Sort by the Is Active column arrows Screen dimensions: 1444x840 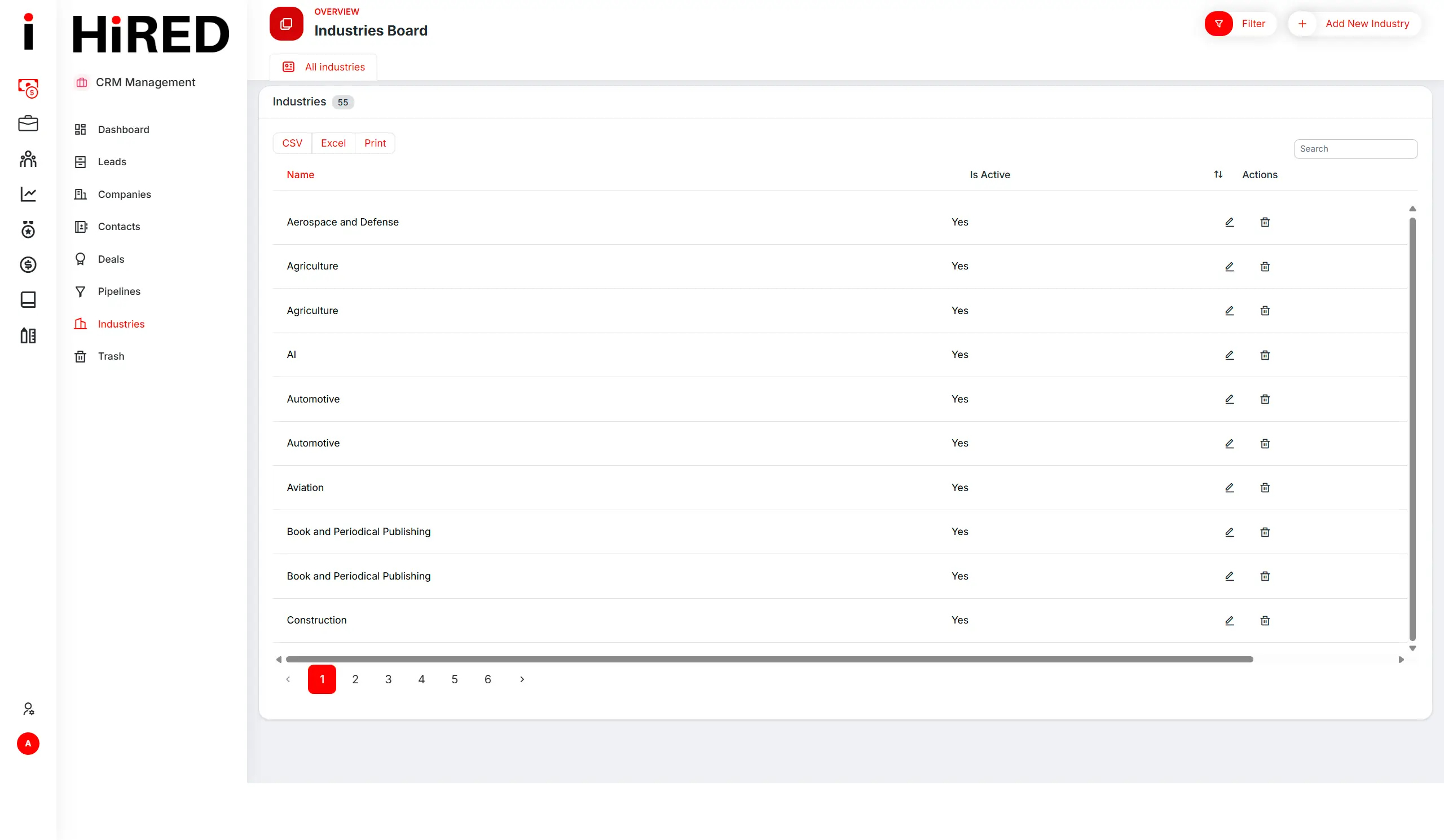click(1218, 174)
